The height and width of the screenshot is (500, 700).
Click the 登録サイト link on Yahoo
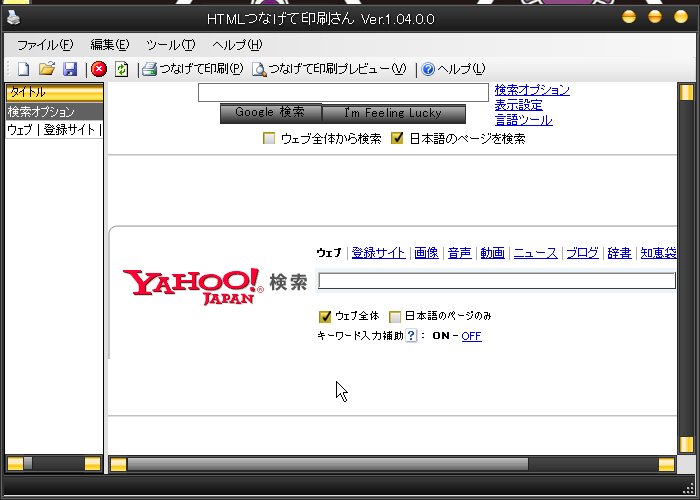379,253
